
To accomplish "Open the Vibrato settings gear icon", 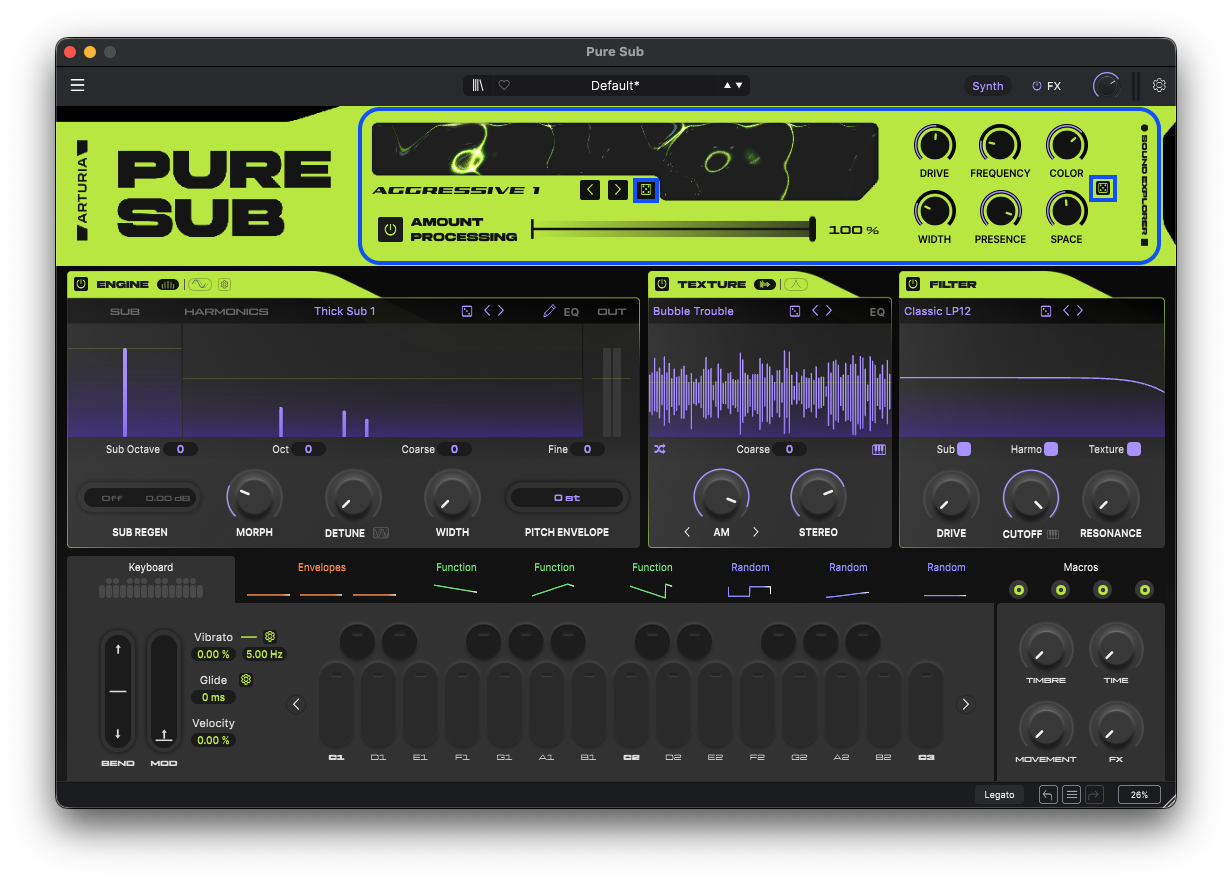I will pyautogui.click(x=270, y=636).
